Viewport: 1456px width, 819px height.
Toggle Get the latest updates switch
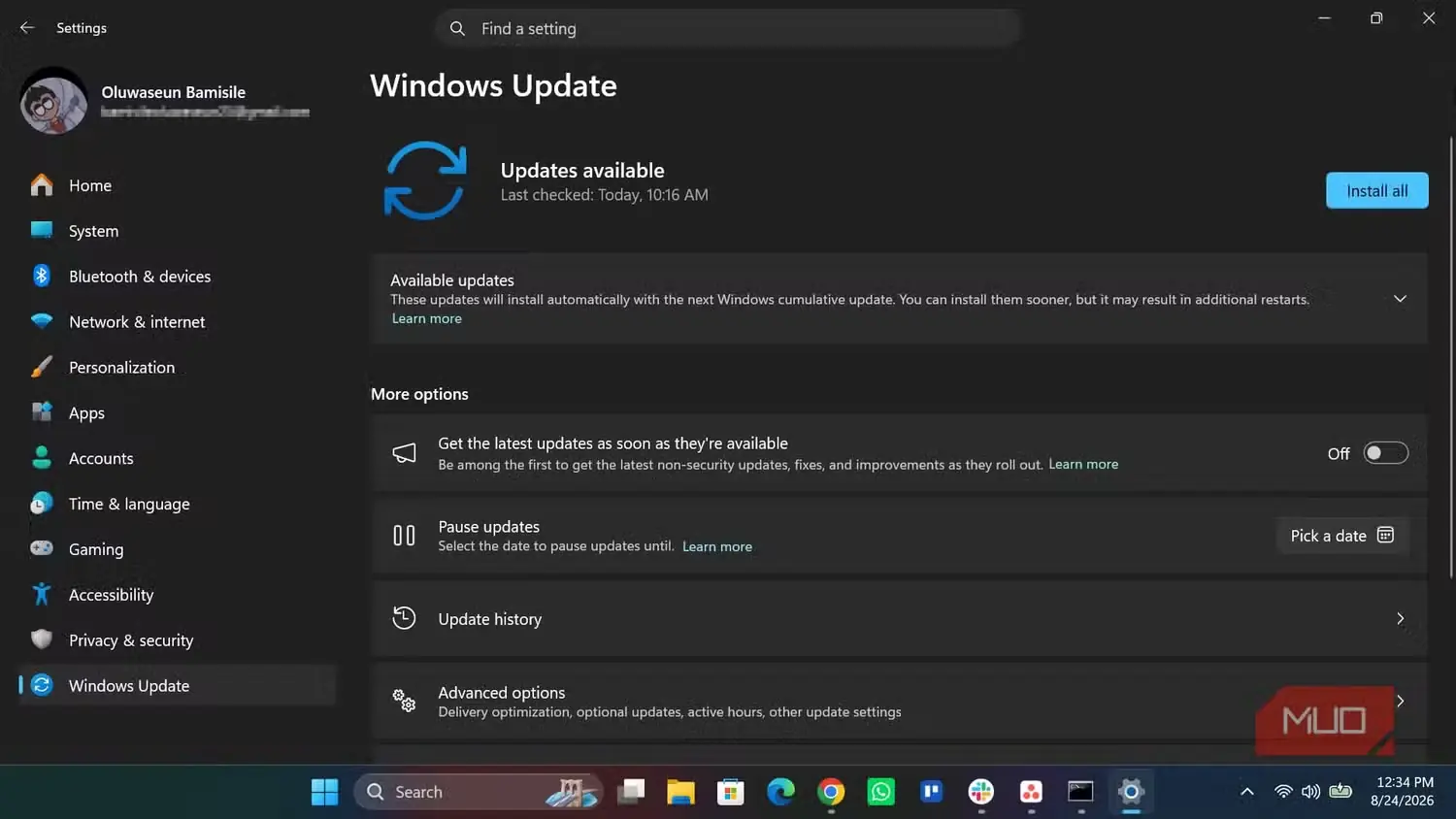pyautogui.click(x=1385, y=453)
